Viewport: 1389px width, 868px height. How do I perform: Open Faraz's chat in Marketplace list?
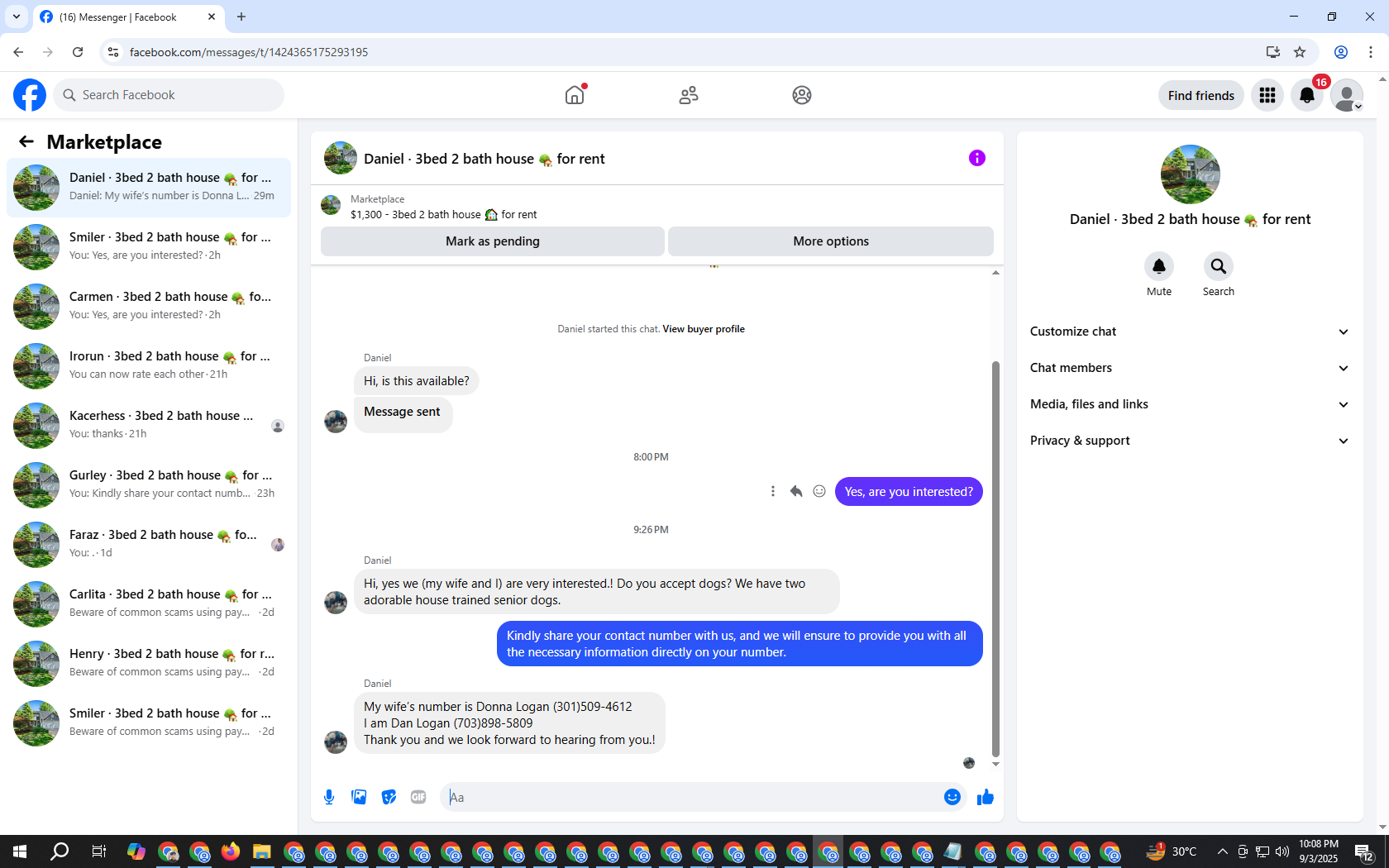click(x=149, y=545)
